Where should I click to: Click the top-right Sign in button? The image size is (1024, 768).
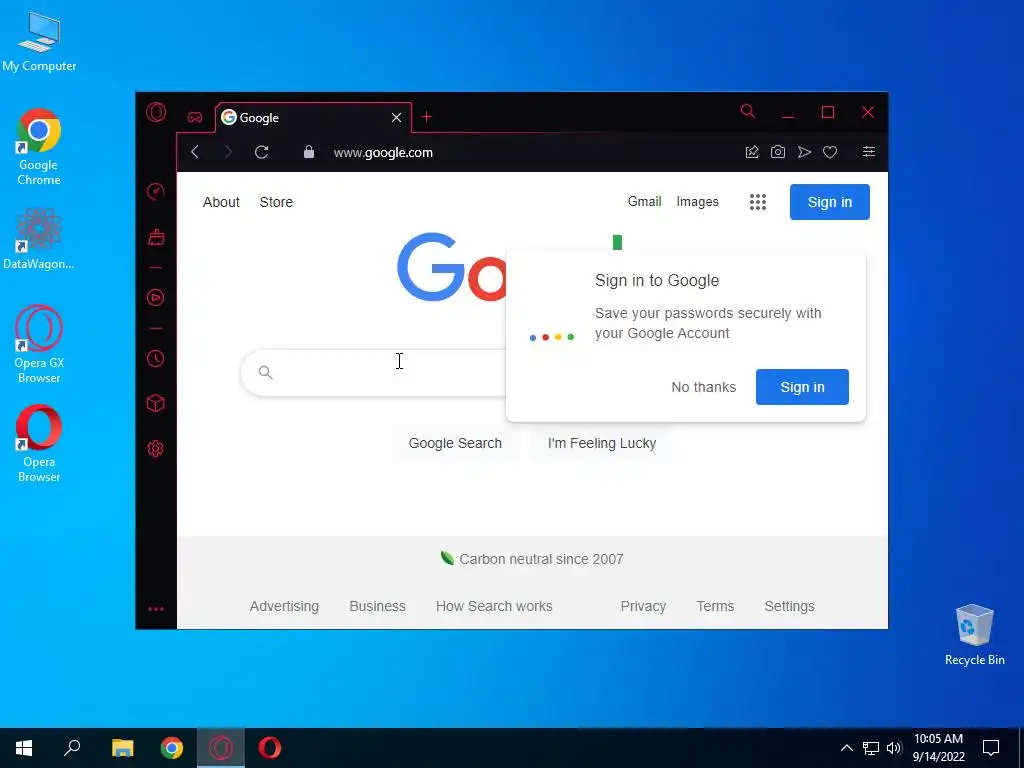[x=829, y=202]
